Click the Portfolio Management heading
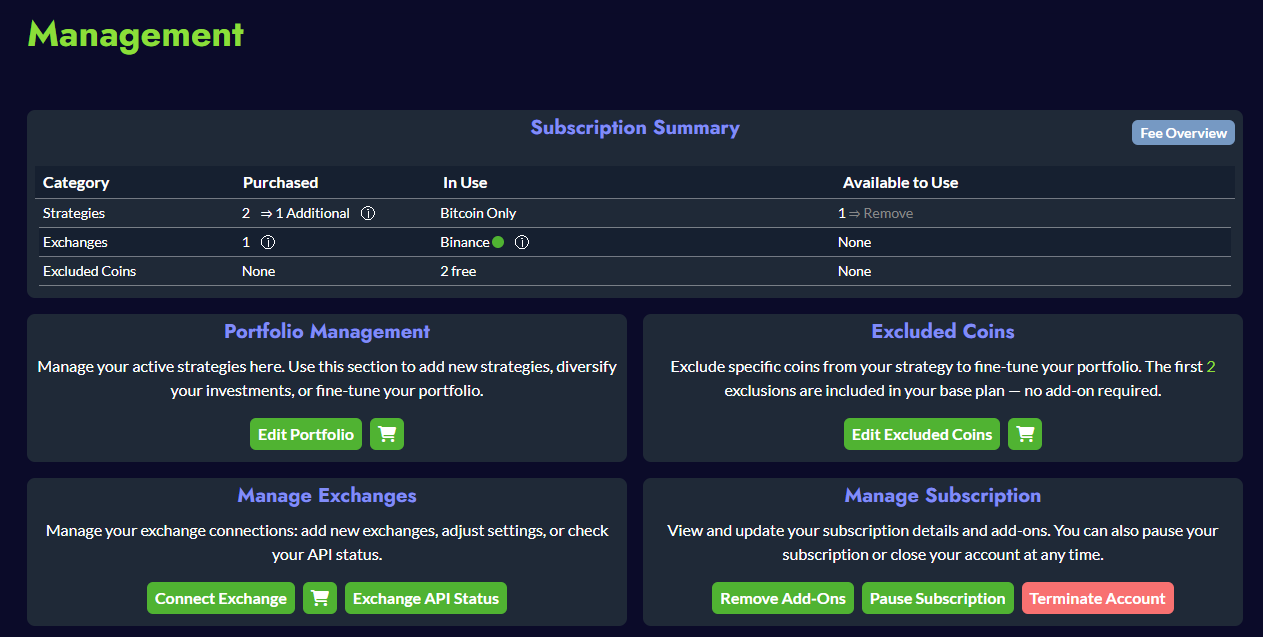Screen dimensions: 1263x637 pos(327,331)
